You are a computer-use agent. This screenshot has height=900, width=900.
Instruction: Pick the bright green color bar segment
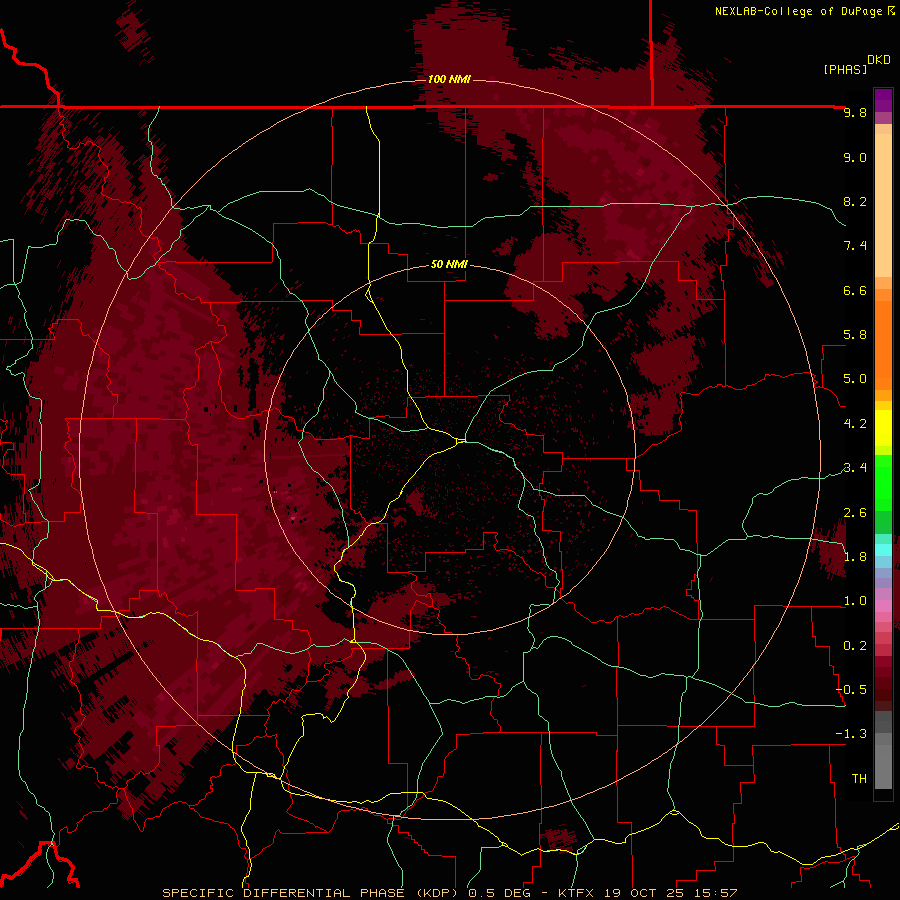click(883, 482)
